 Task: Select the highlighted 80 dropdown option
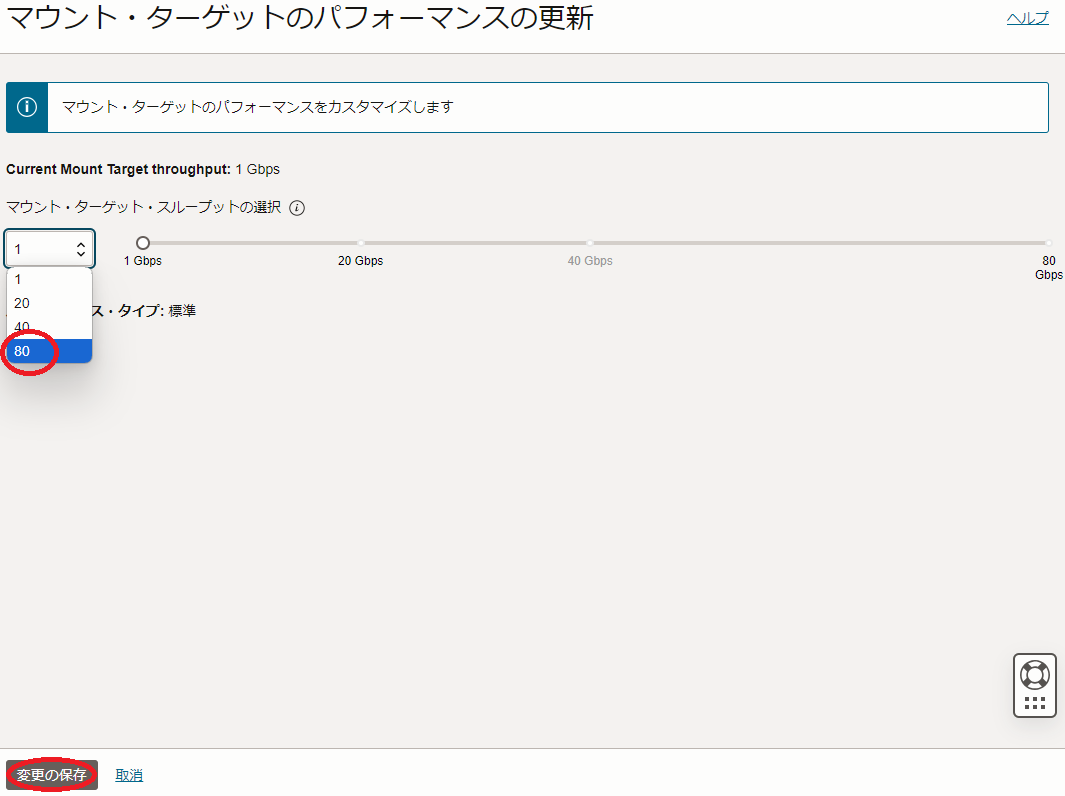coord(22,351)
